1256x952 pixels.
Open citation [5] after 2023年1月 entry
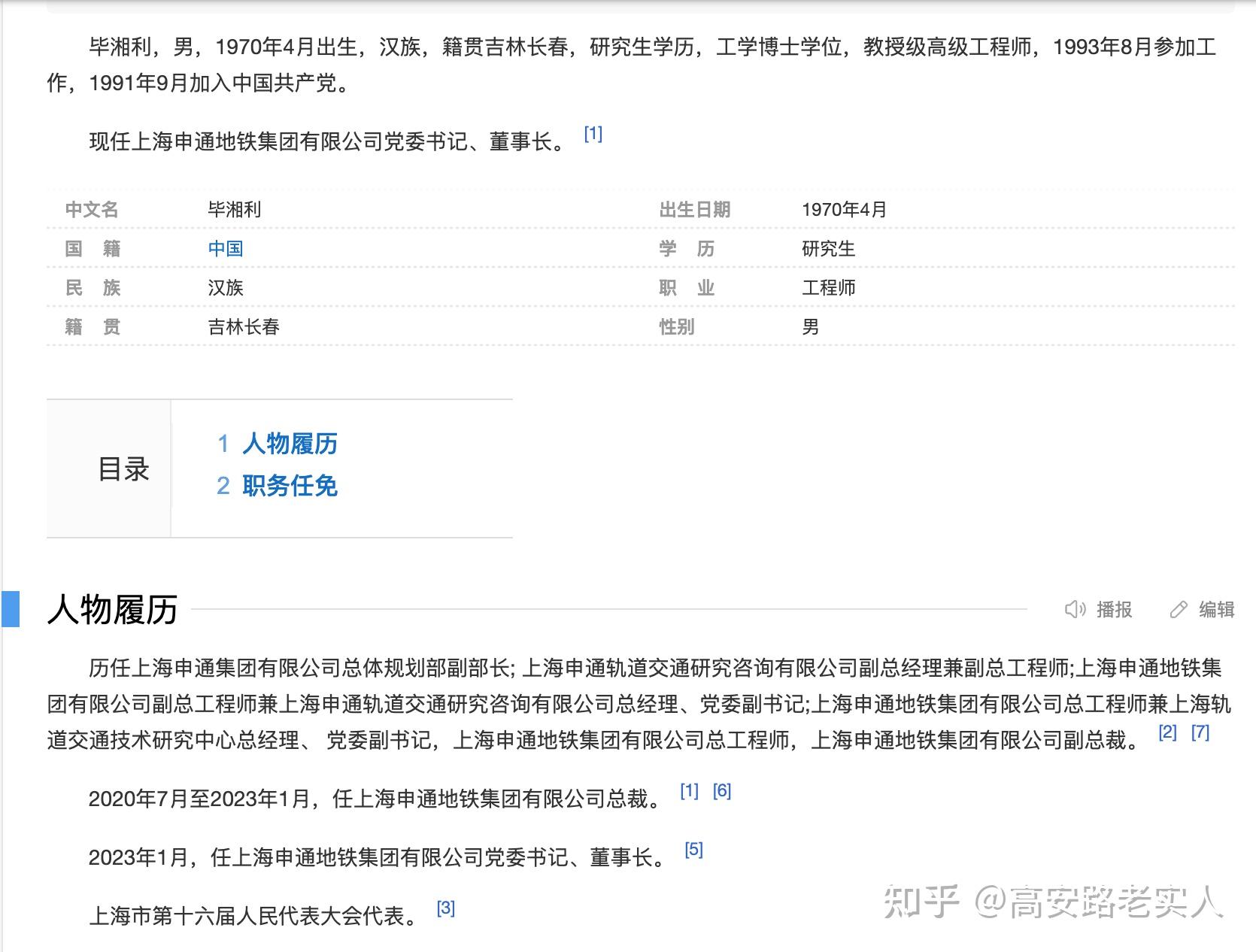click(x=693, y=850)
